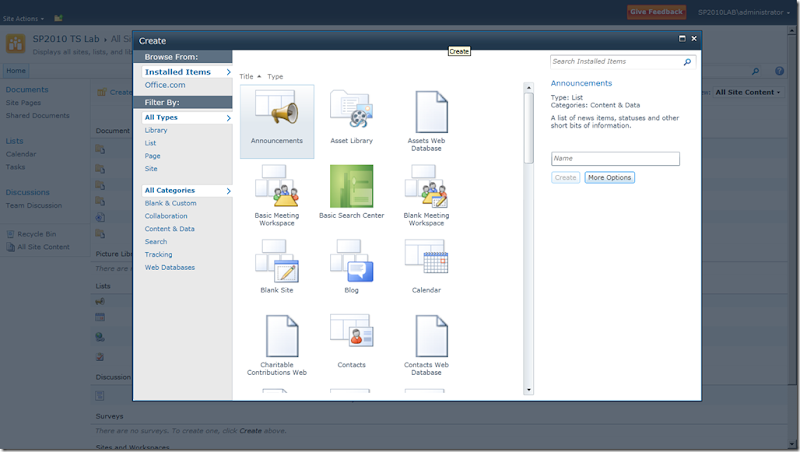Open the SP2010LAB\administrator user menu
The image size is (800, 452).
click(743, 12)
